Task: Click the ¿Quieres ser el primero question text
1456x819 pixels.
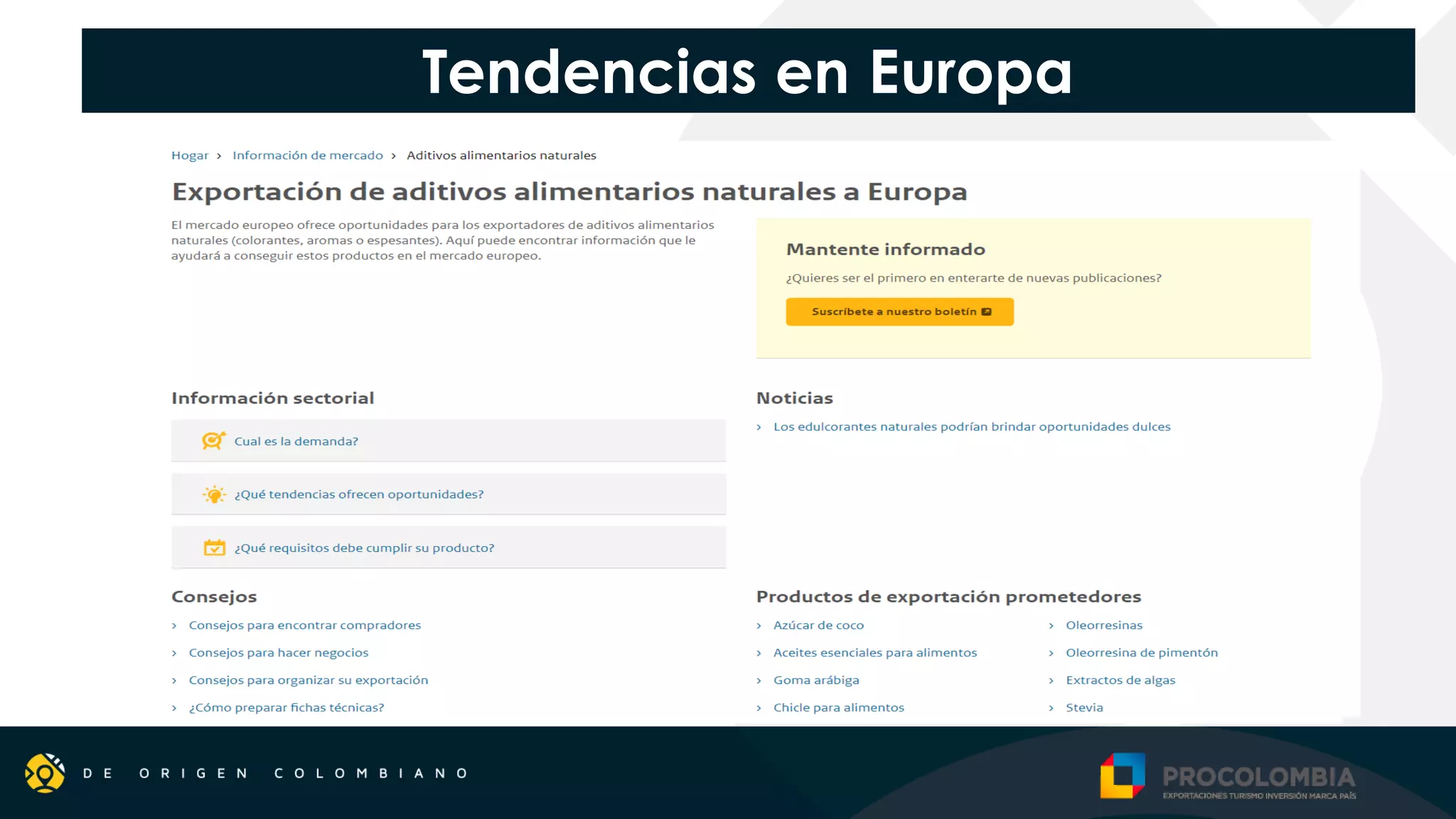Action: (x=974, y=278)
